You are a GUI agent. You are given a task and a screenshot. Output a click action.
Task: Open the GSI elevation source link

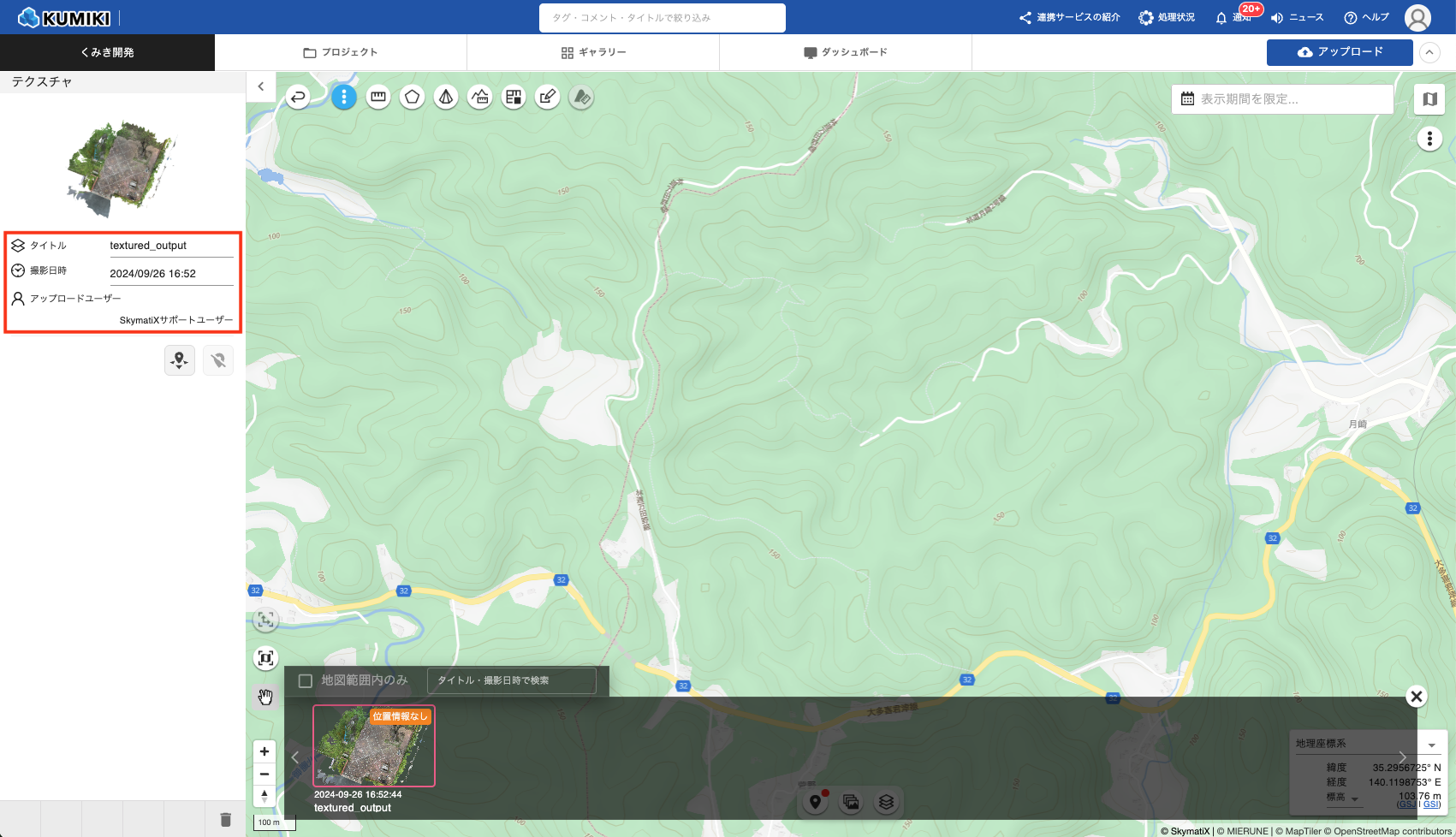1431,804
